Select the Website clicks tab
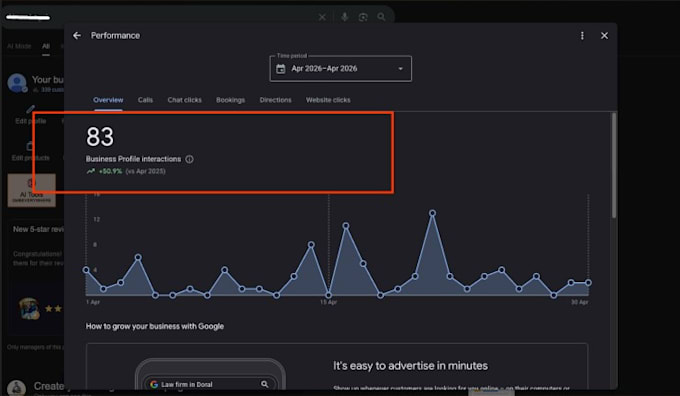 click(x=328, y=100)
